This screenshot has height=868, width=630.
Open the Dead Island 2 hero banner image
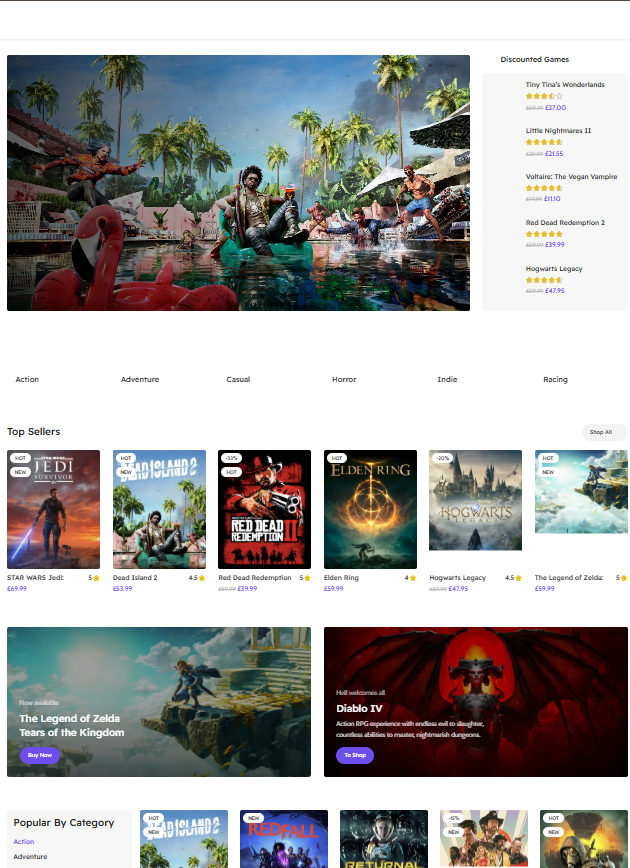click(x=238, y=183)
